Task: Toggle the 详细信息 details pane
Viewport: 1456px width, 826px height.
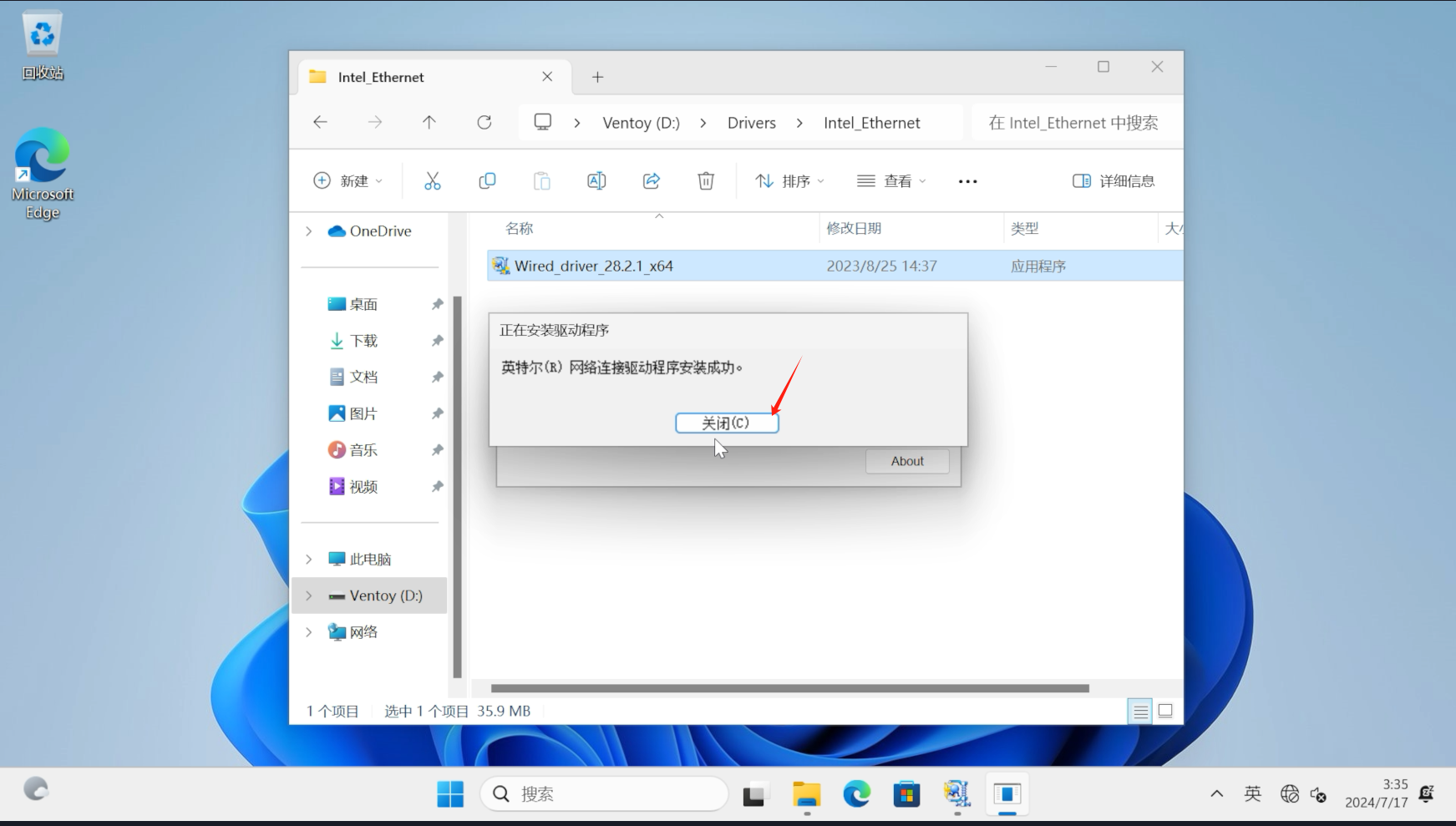Action: [x=1114, y=180]
